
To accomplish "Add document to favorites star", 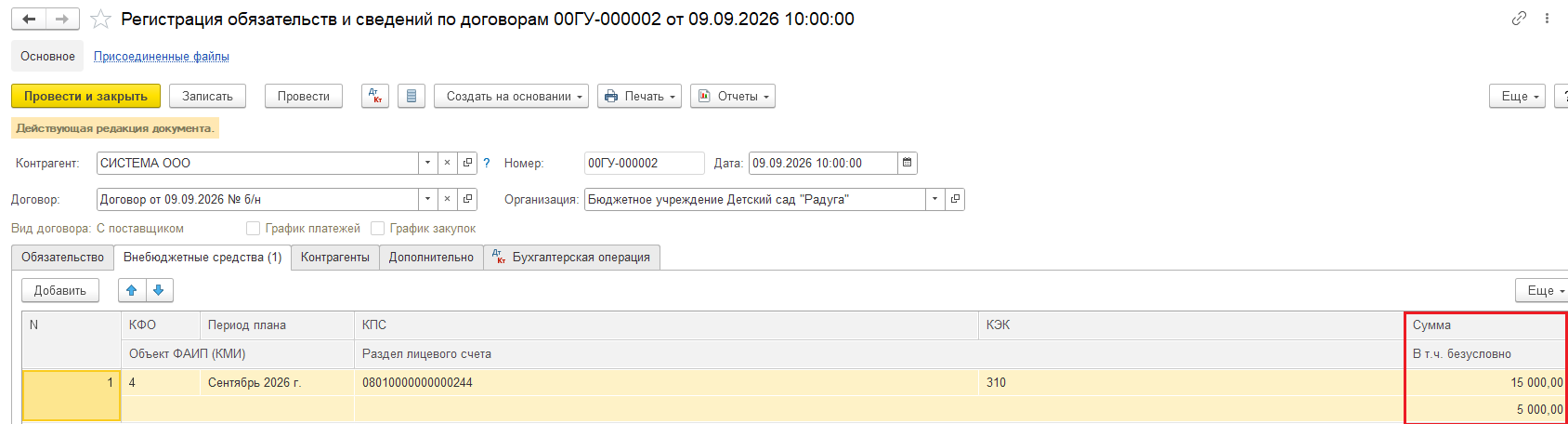I will tap(100, 20).
